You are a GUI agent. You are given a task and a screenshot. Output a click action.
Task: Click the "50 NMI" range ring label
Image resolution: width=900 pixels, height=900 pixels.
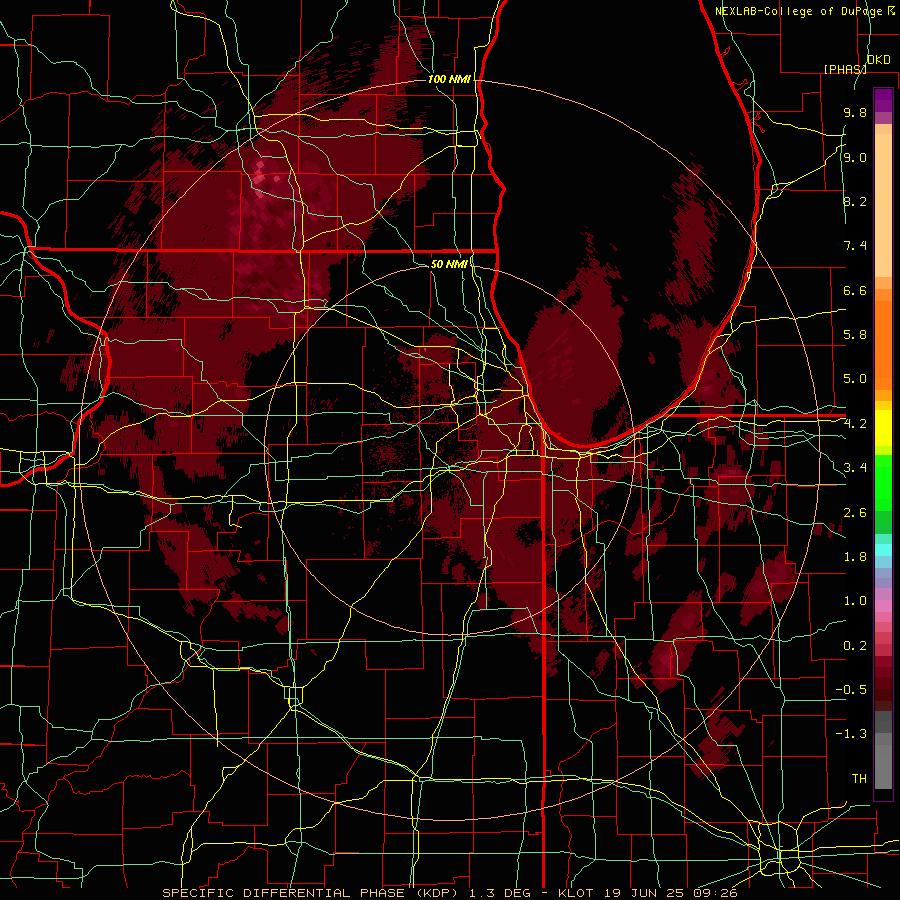click(449, 264)
